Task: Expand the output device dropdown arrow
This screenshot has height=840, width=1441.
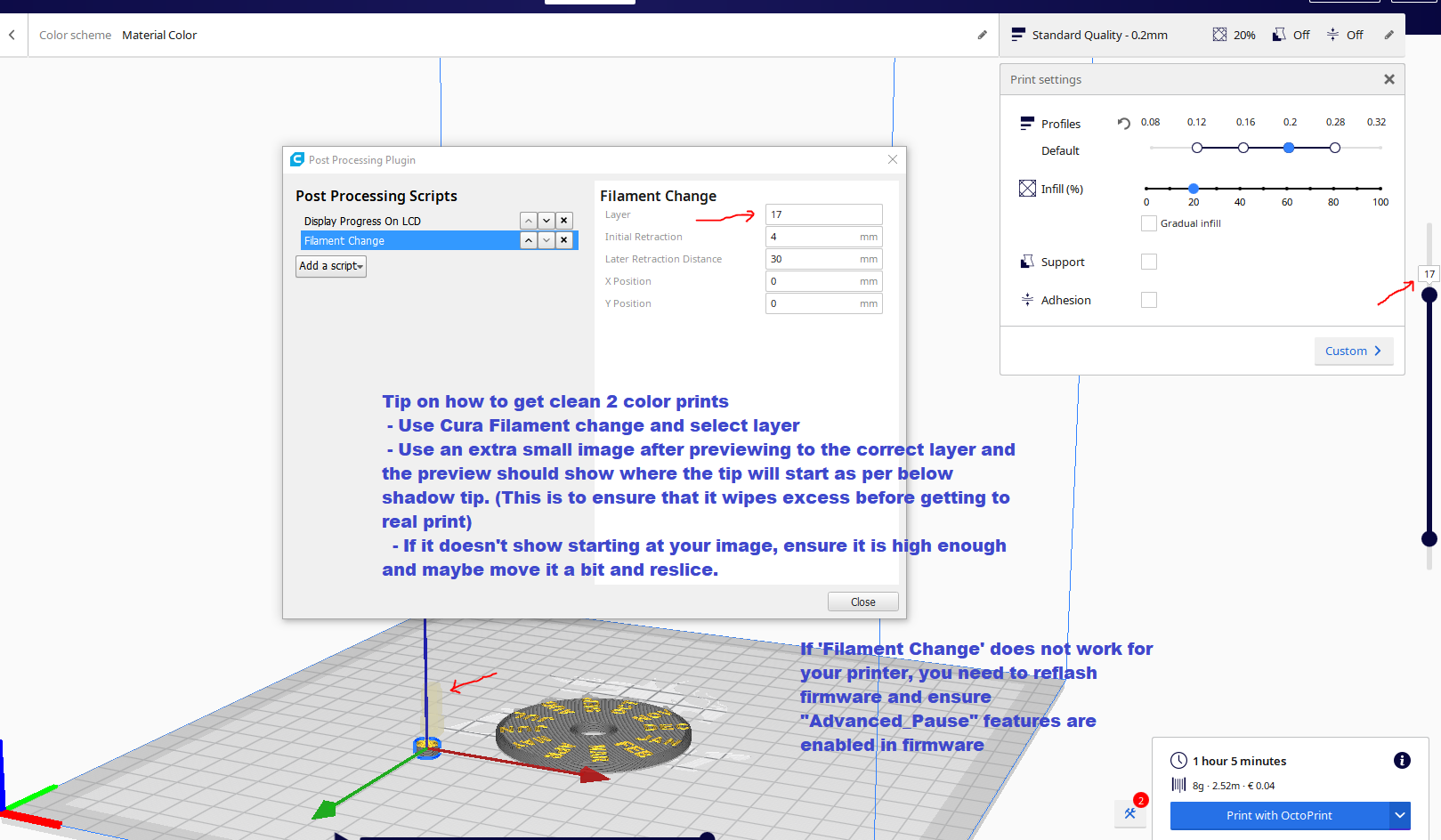Action: coord(1400,815)
